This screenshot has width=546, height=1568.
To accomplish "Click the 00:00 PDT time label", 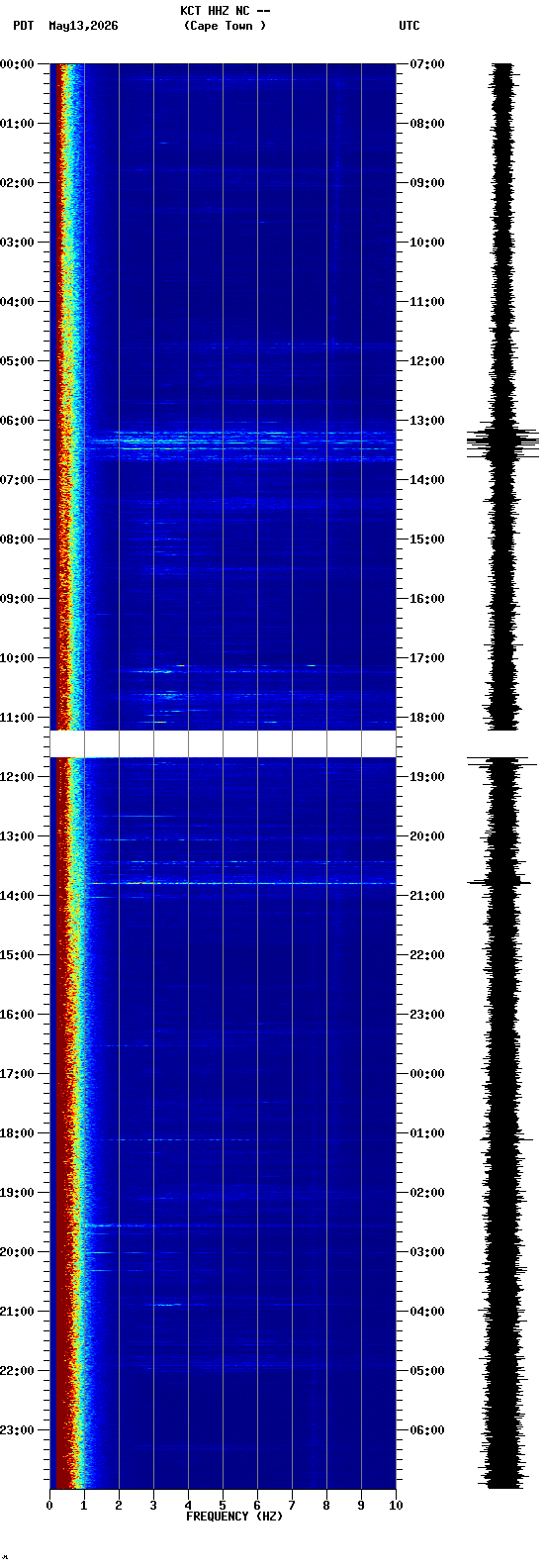I will (x=18, y=64).
